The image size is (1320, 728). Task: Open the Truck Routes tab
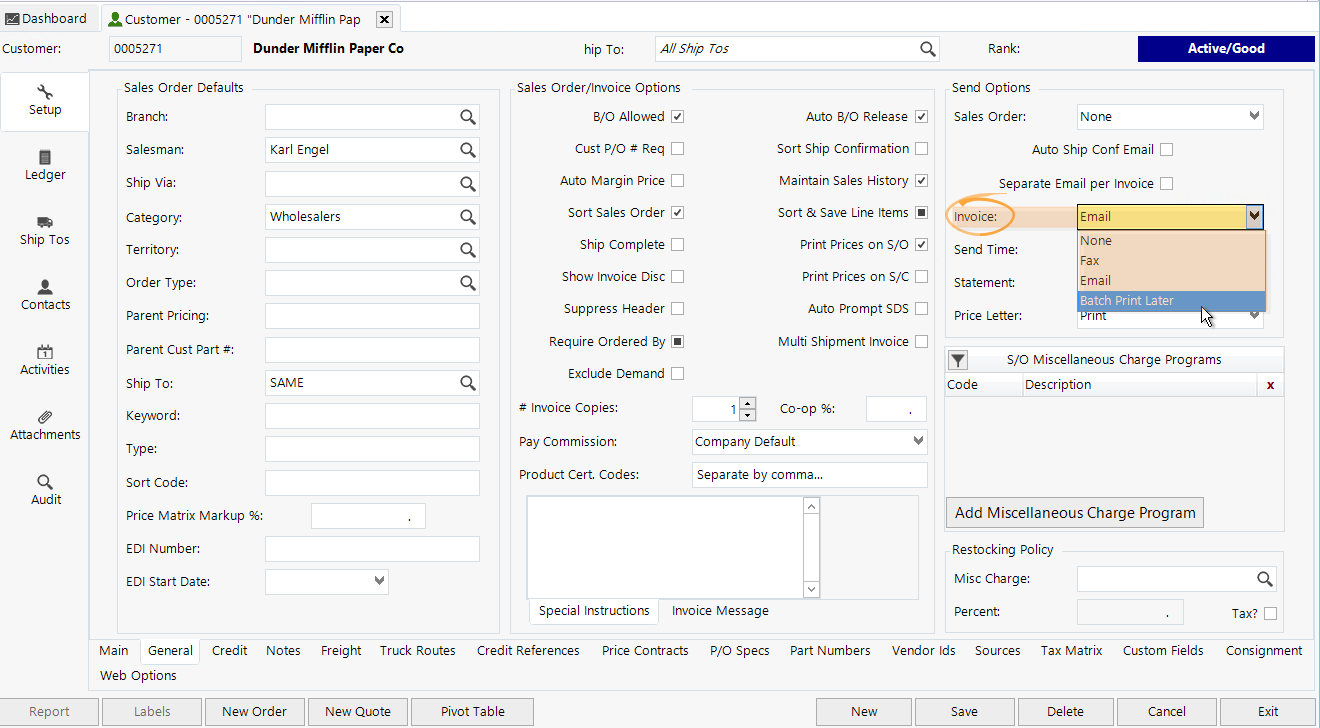click(417, 650)
